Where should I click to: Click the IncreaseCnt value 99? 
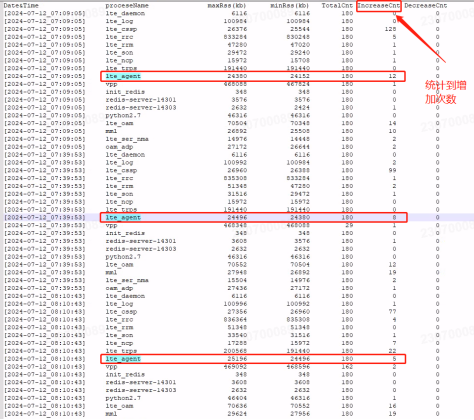coord(392,171)
